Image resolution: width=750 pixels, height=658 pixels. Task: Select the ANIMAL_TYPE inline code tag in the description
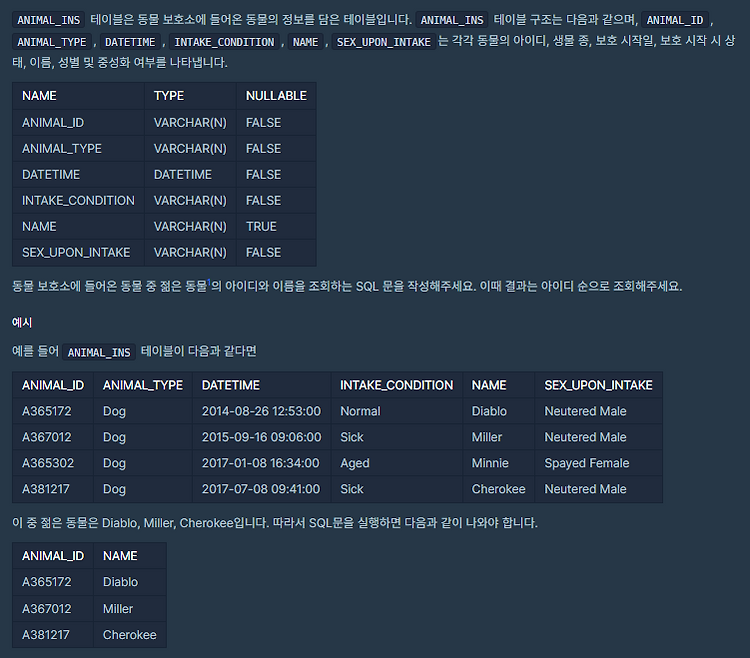point(52,42)
